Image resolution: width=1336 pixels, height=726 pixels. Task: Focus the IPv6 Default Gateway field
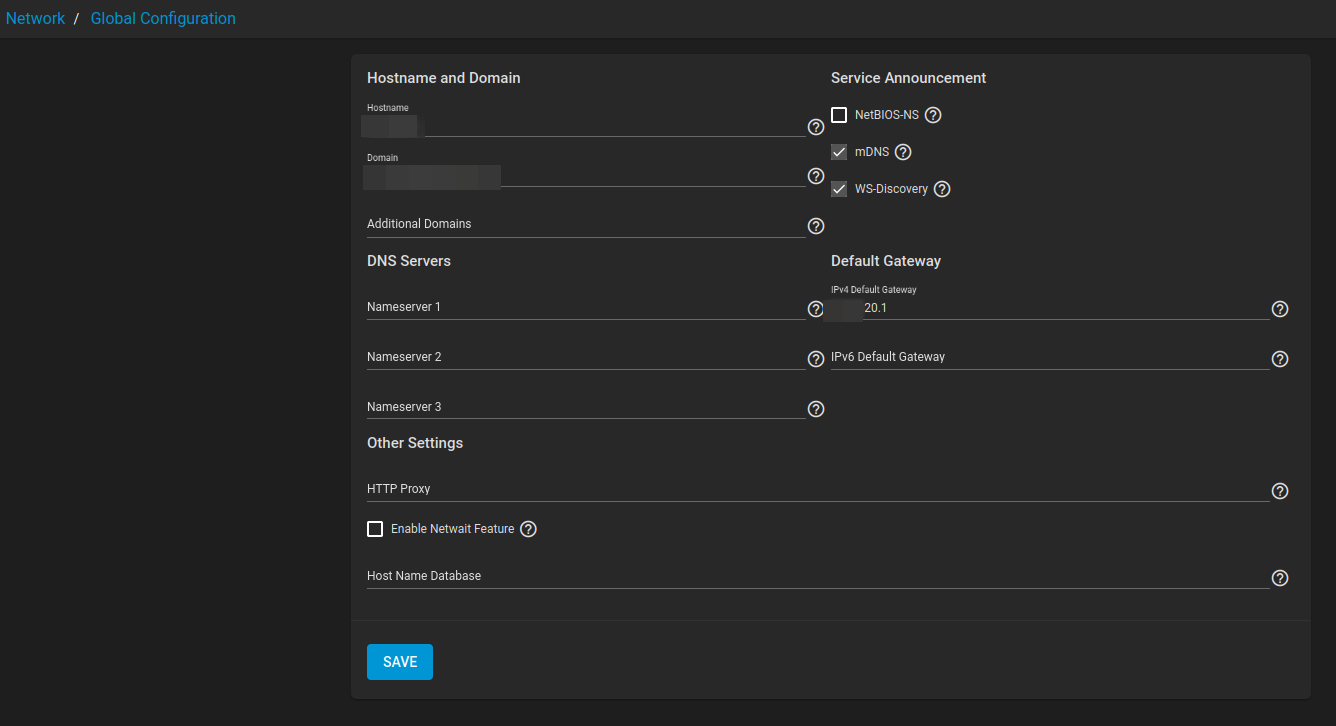click(x=1050, y=358)
